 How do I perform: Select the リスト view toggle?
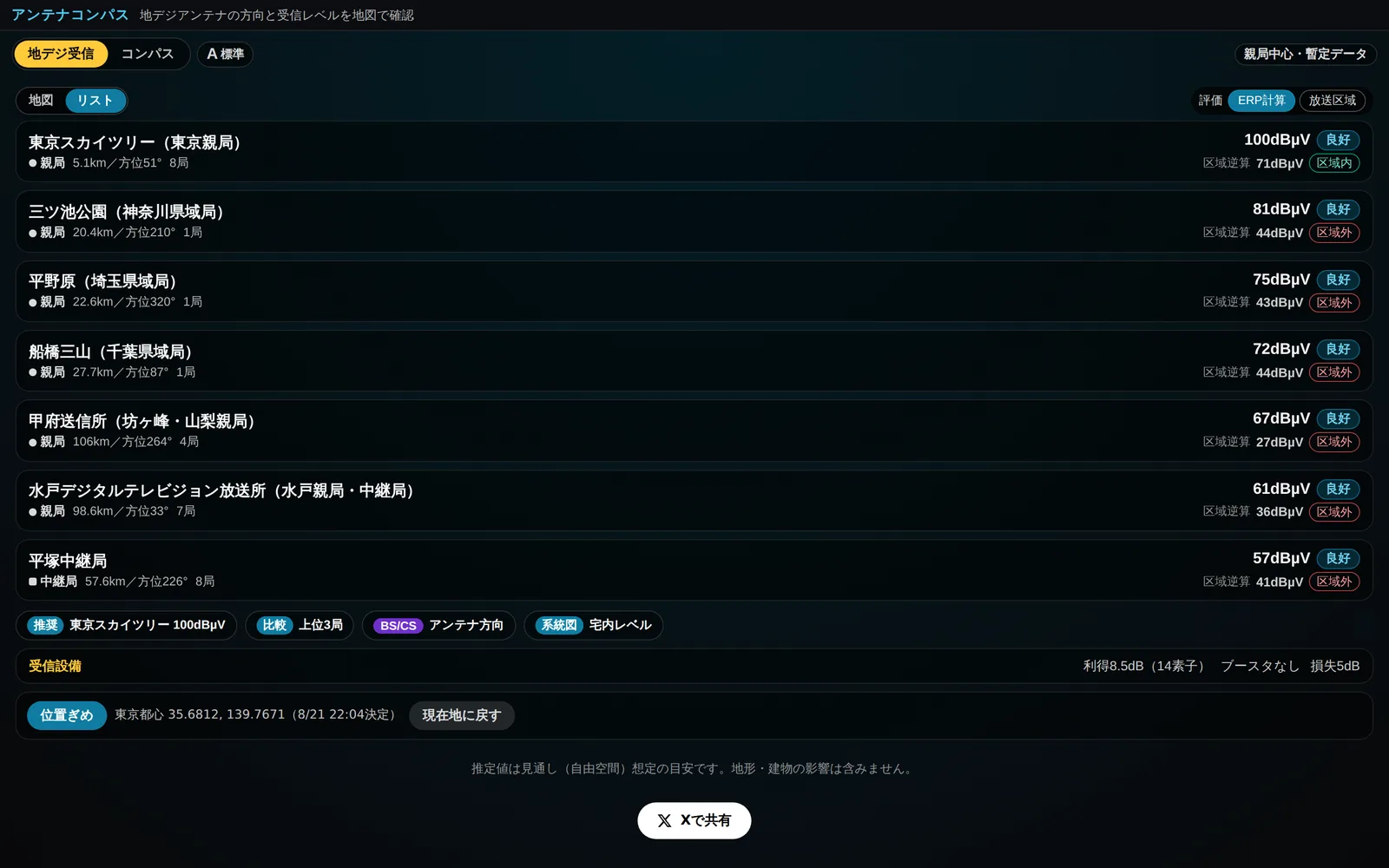tap(95, 101)
